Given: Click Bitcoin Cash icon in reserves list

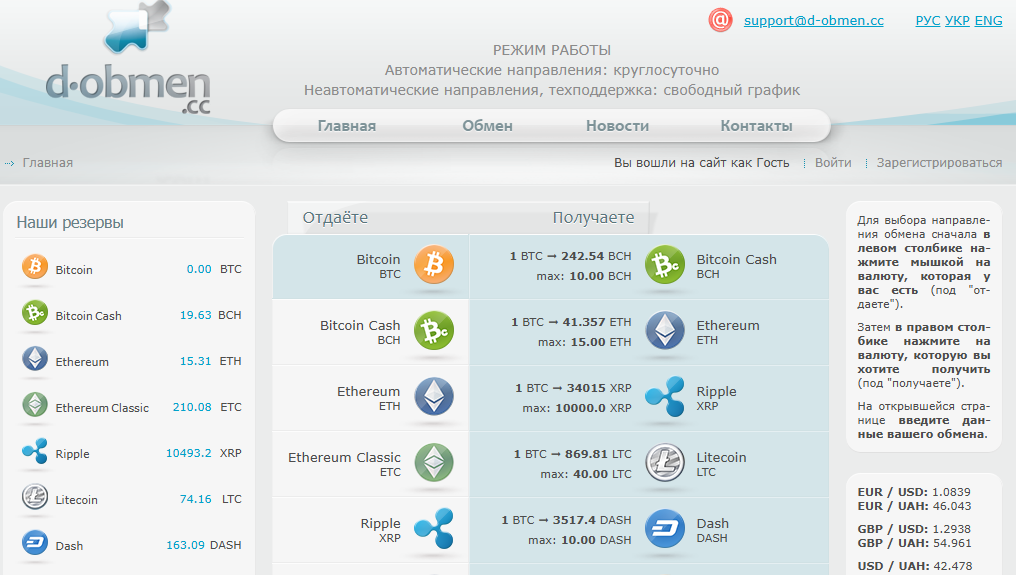Looking at the screenshot, I should click(35, 313).
